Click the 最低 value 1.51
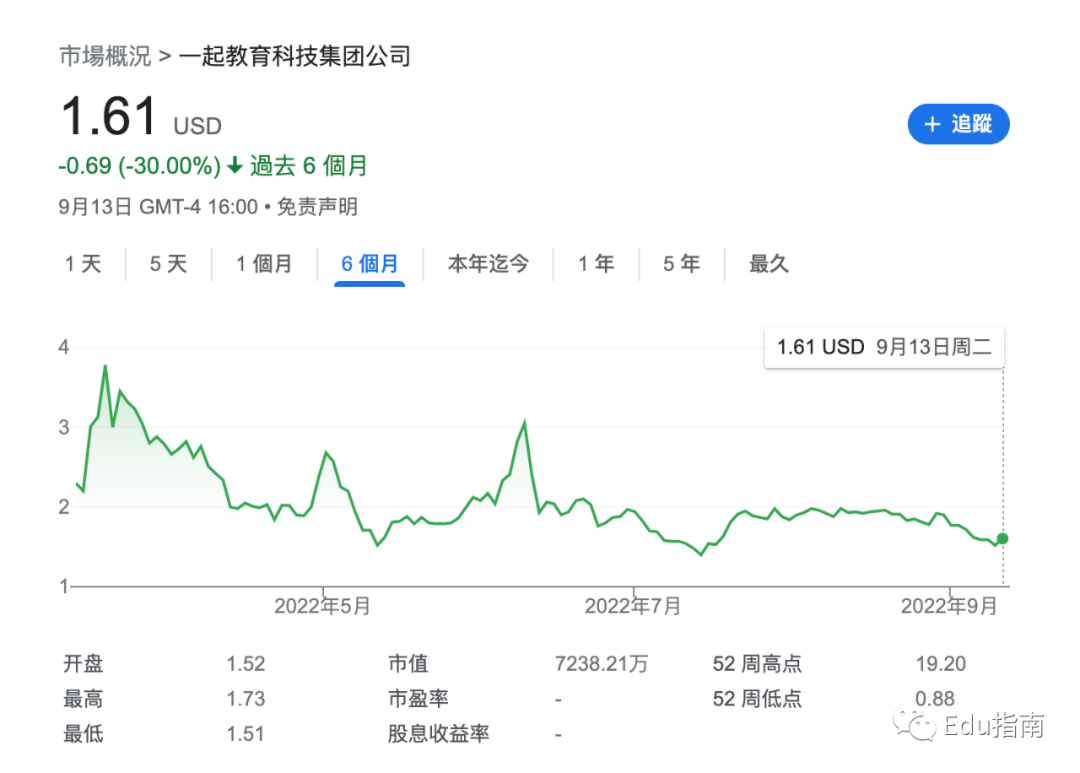Image resolution: width=1080 pixels, height=773 pixels. (x=246, y=734)
